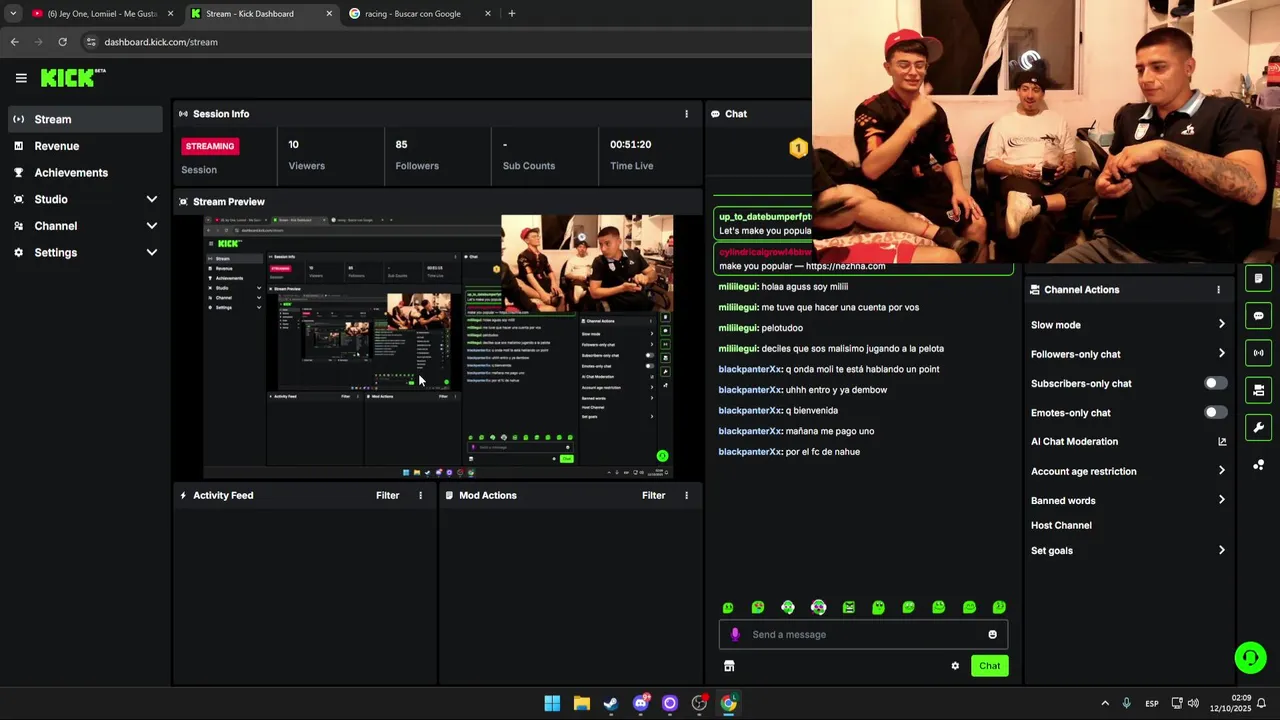The image size is (1280, 720).
Task: Select Revenue in the sidebar
Action: tap(85, 146)
